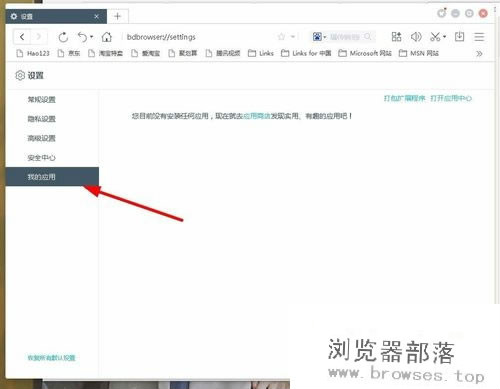Click the 应用商店 link in the message
Image resolution: width=500 pixels, height=389 pixels.
coord(257,116)
